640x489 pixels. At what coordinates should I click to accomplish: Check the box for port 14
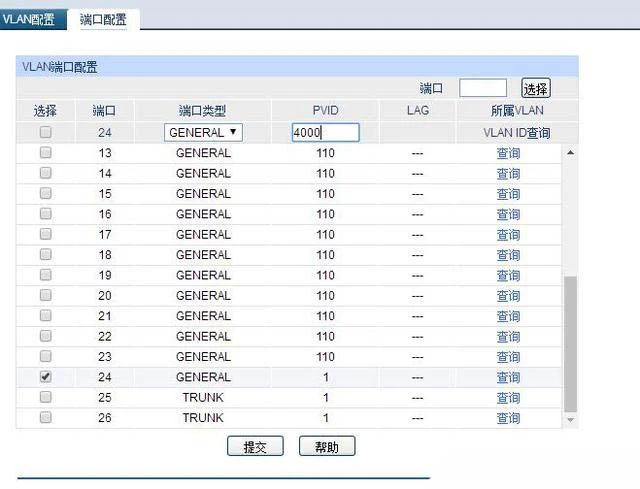pyautogui.click(x=46, y=173)
